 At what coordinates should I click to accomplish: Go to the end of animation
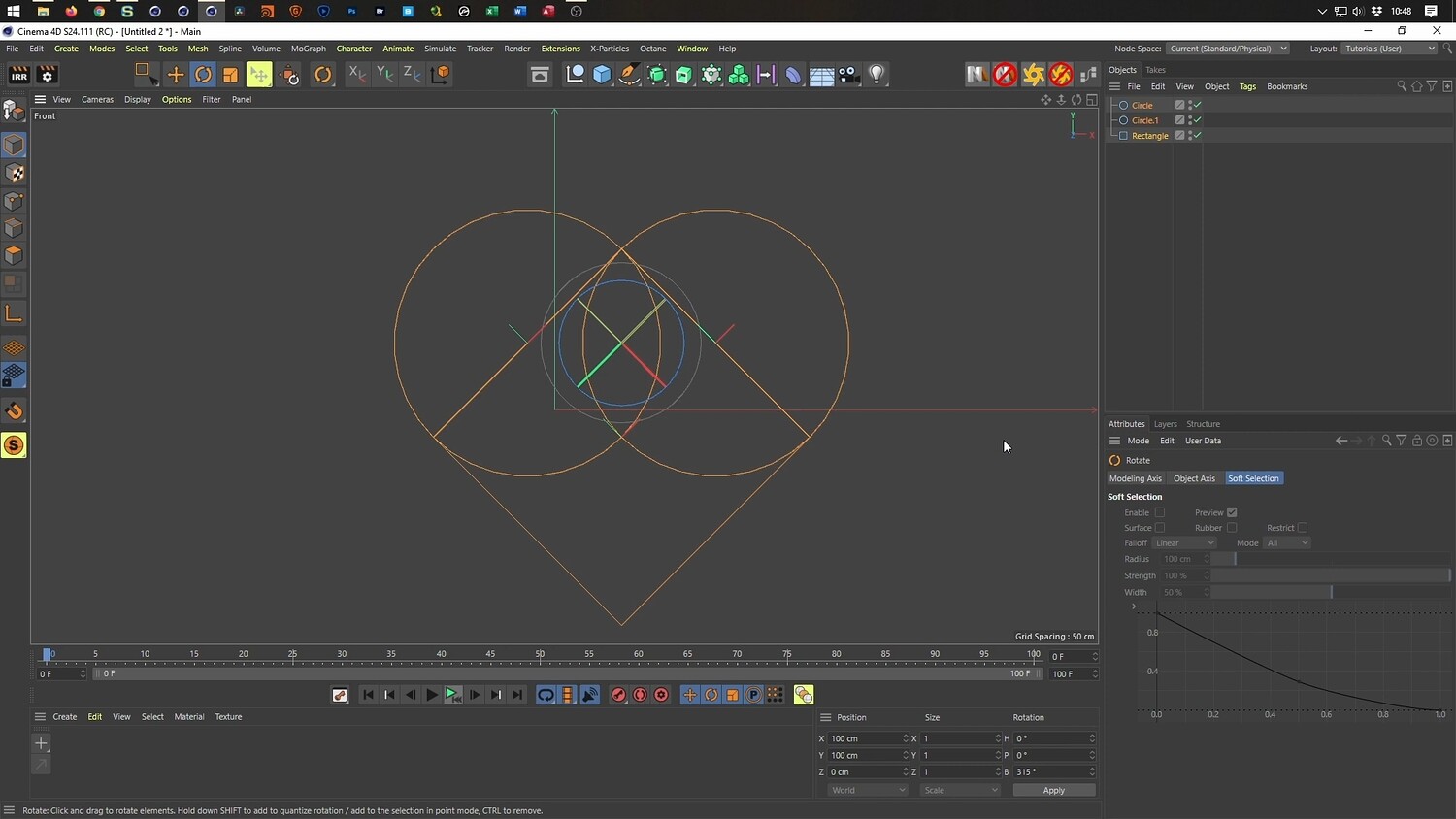[x=517, y=695]
